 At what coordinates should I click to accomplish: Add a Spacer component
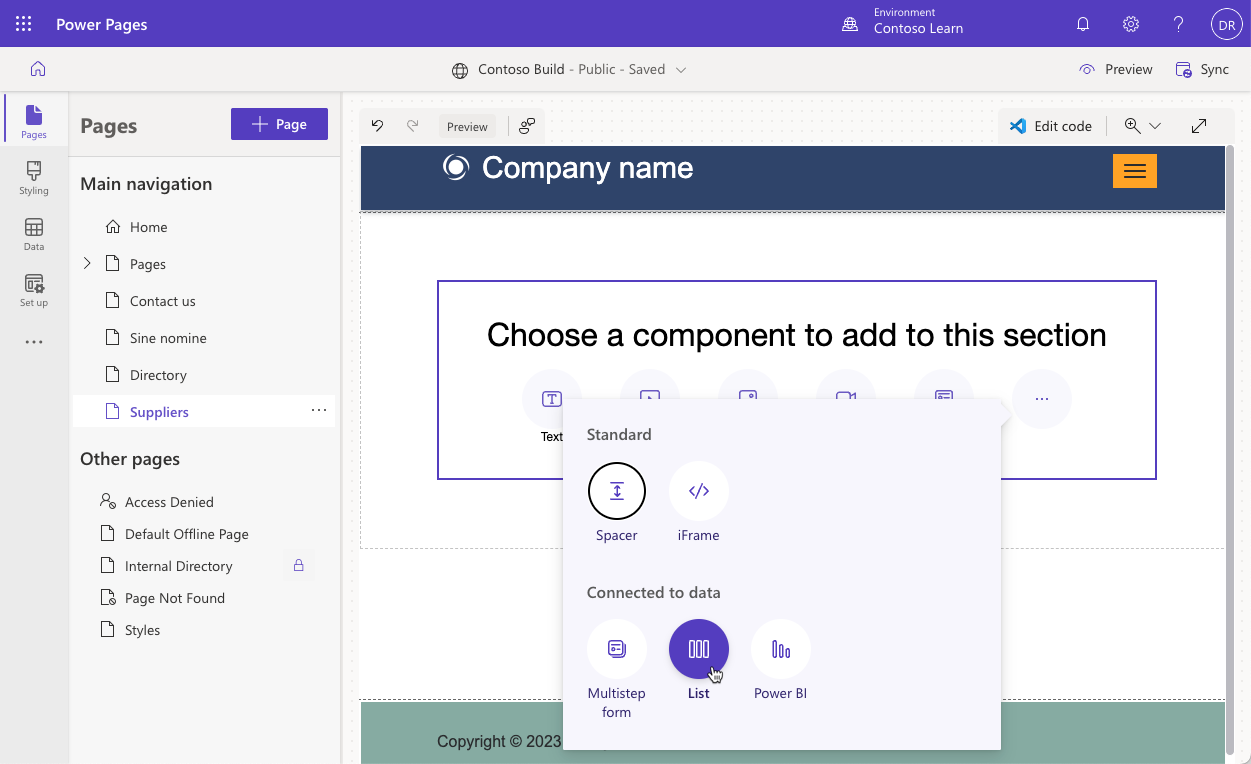pyautogui.click(x=616, y=491)
